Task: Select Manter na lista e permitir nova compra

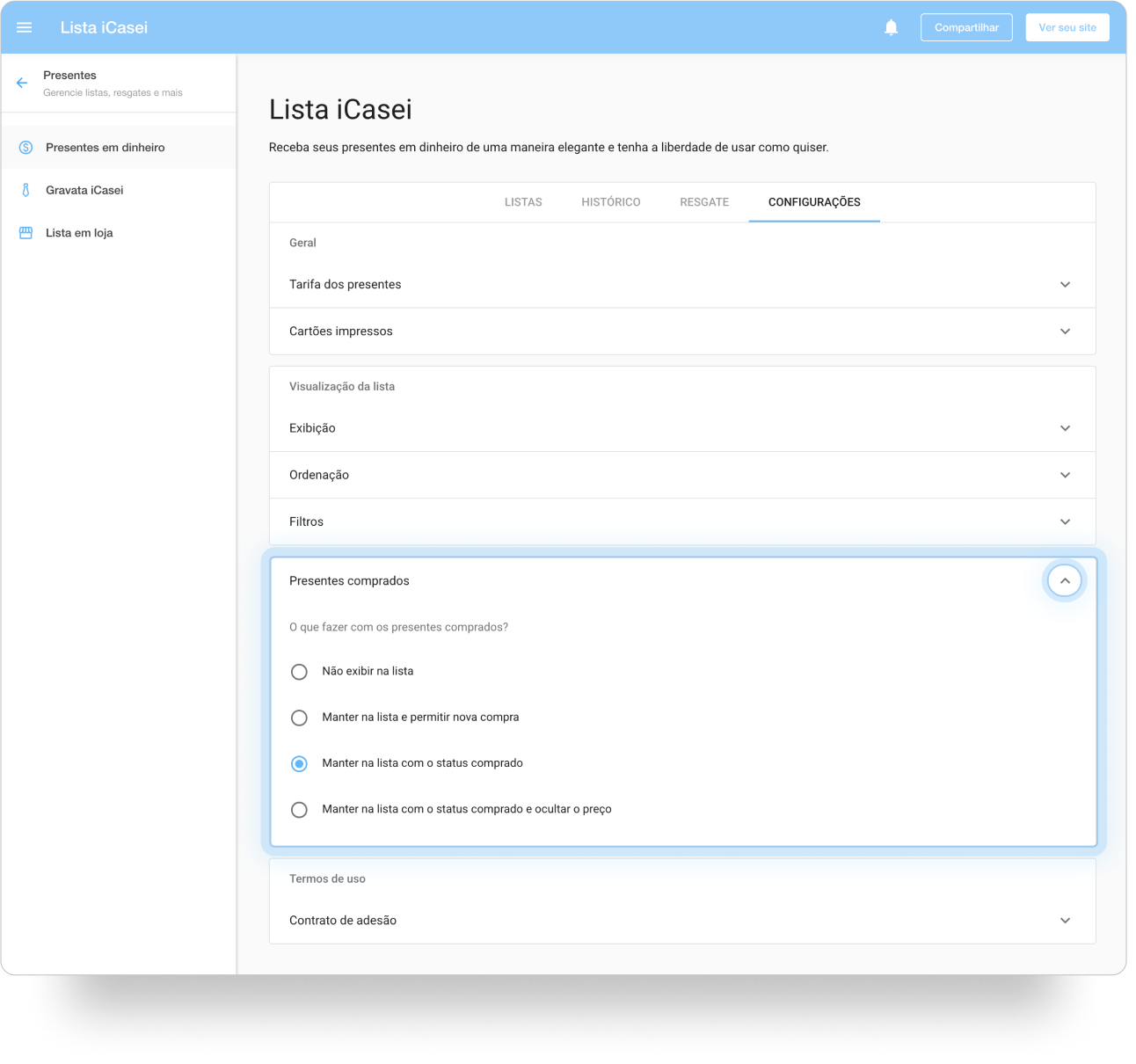Action: [299, 718]
